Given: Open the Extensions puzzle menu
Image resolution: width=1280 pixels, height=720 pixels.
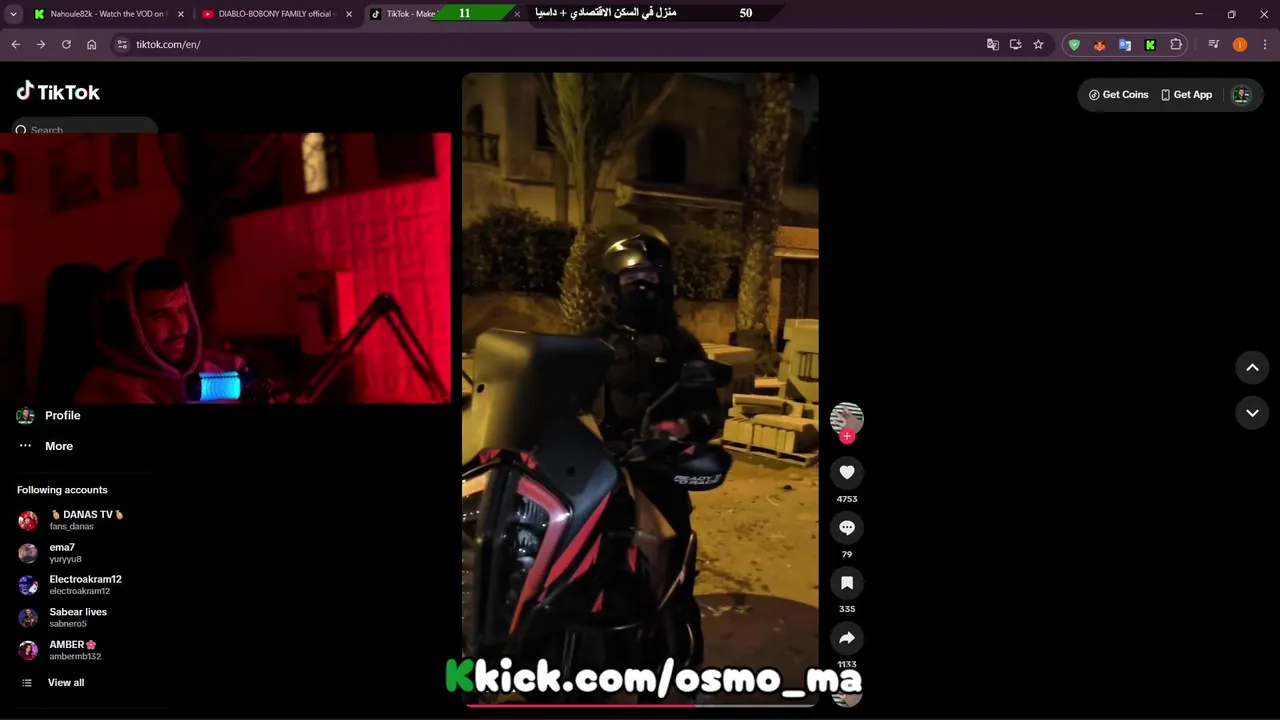Looking at the screenshot, I should [x=1176, y=44].
